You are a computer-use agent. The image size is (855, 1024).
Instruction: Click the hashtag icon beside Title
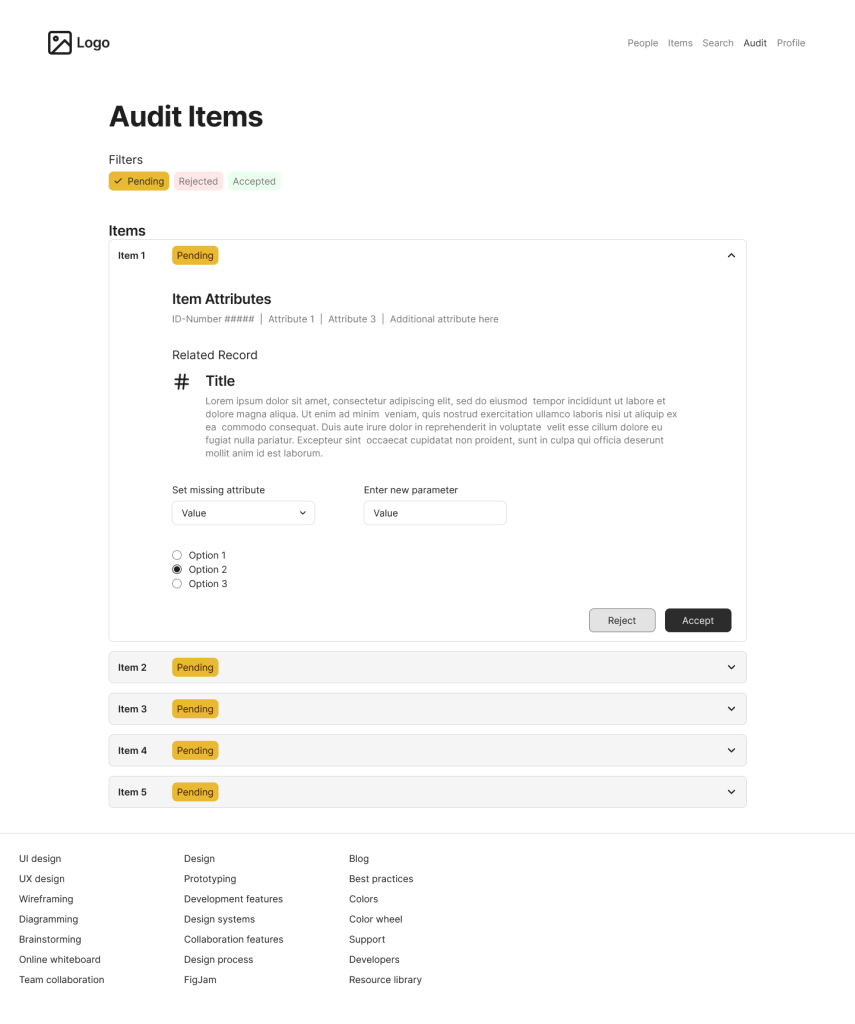(179, 381)
